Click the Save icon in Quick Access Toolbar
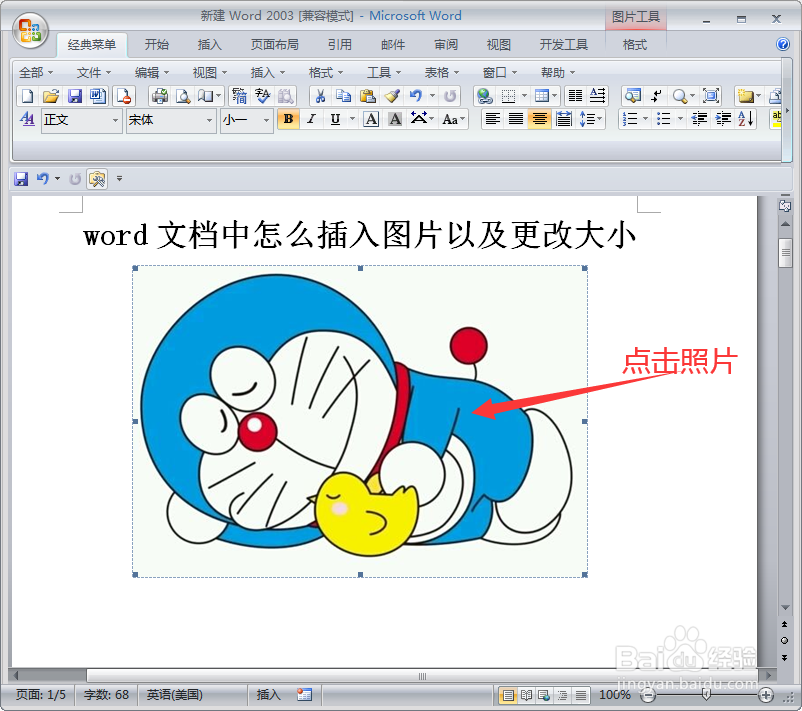802x711 pixels. tap(21, 179)
